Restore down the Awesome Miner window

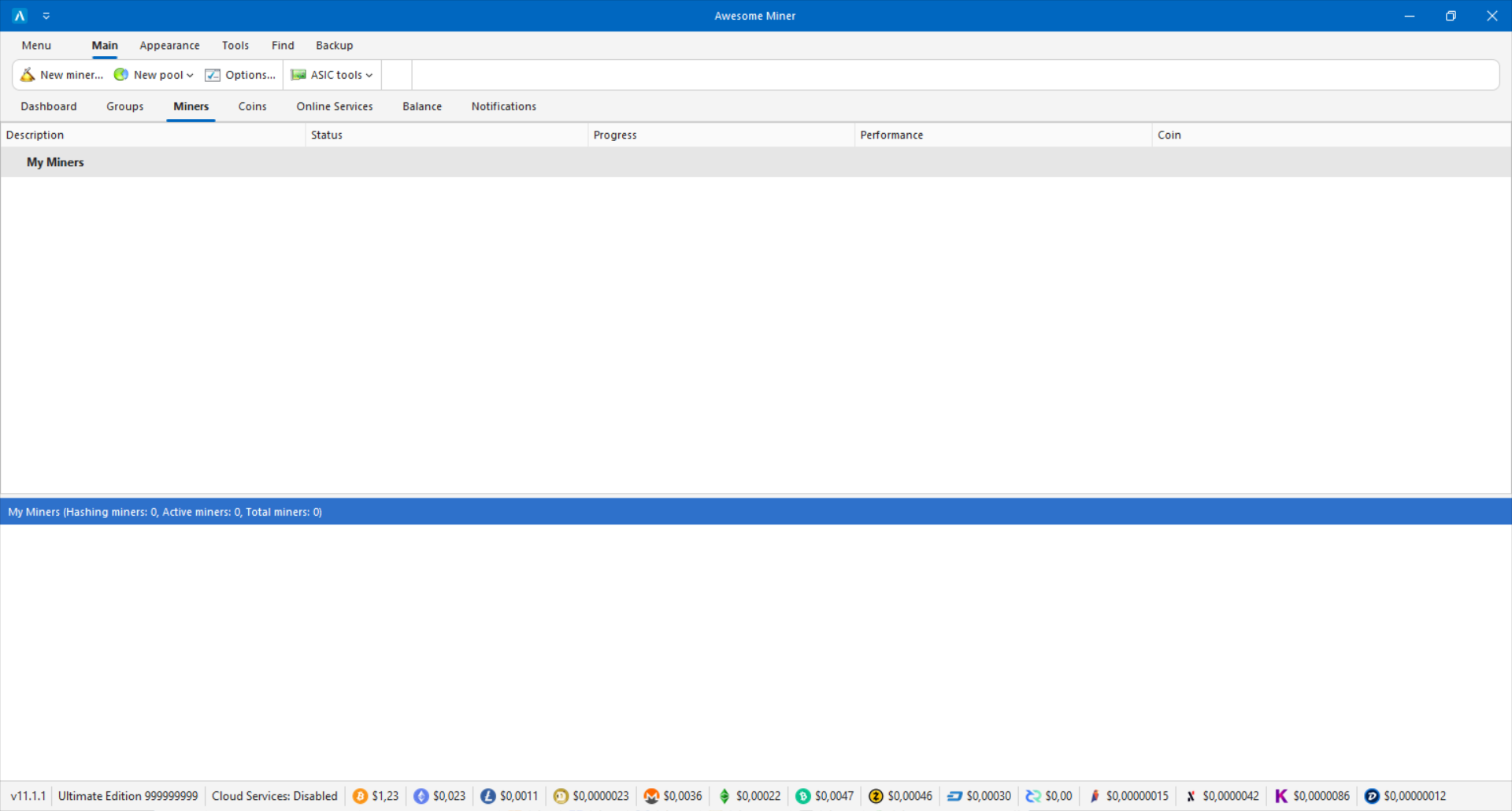(x=1451, y=16)
